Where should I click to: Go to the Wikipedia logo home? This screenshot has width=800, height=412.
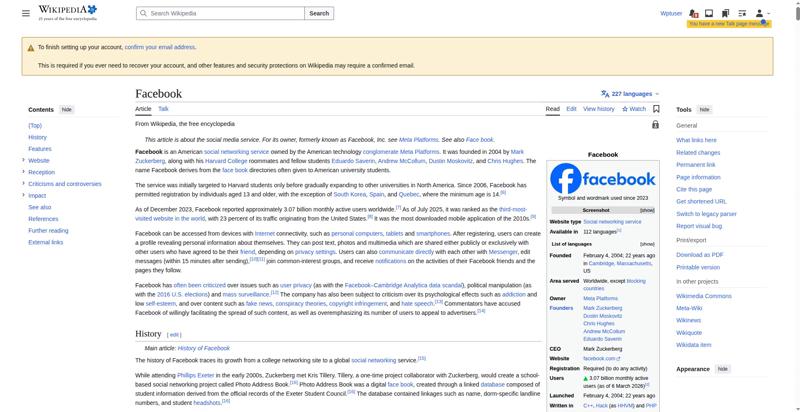point(67,13)
